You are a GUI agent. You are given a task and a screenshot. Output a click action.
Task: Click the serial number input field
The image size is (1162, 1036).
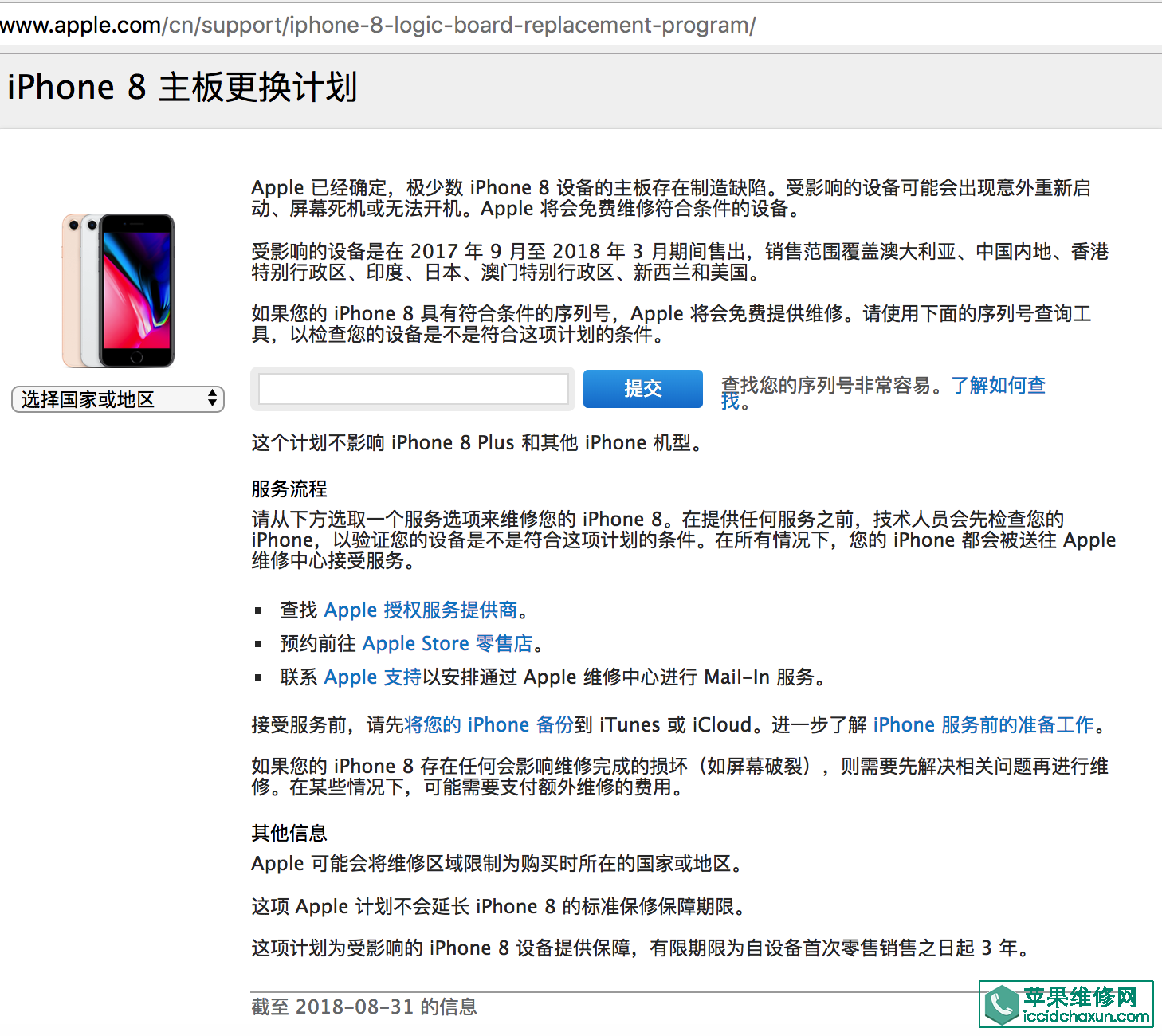(x=413, y=389)
